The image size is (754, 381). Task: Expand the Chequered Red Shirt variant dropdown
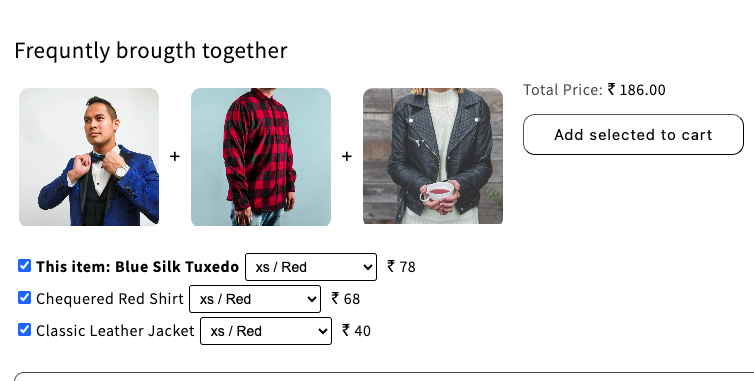(x=255, y=299)
